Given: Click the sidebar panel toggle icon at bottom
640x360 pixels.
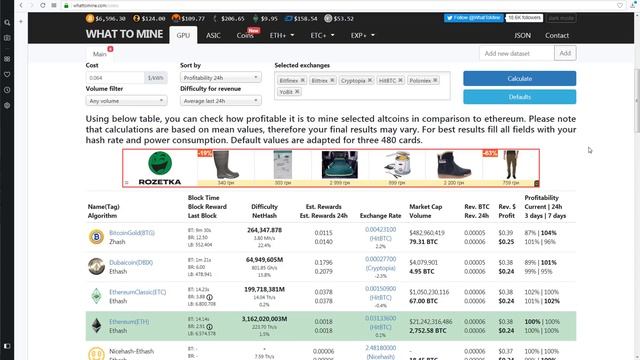Looking at the screenshot, I should tap(7, 346).
